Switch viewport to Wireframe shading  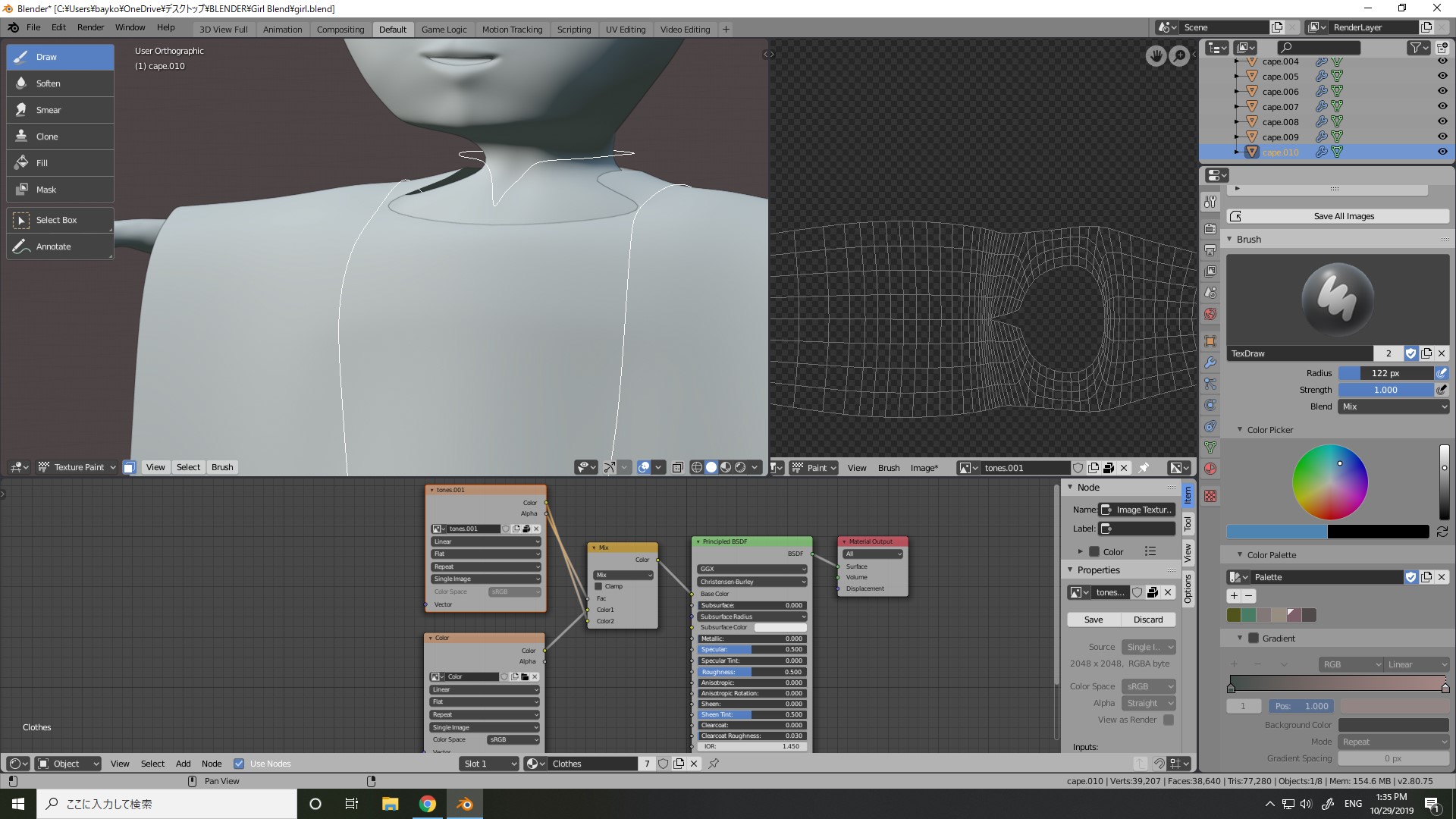click(696, 467)
